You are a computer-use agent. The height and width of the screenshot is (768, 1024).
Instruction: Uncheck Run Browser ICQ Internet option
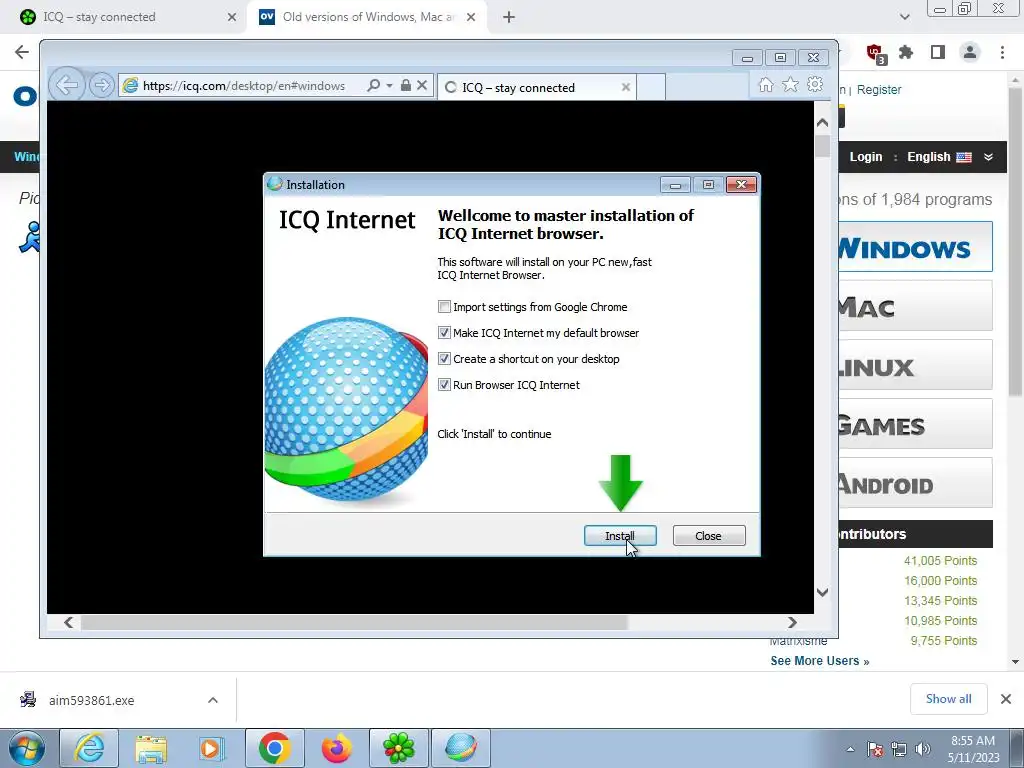[444, 385]
